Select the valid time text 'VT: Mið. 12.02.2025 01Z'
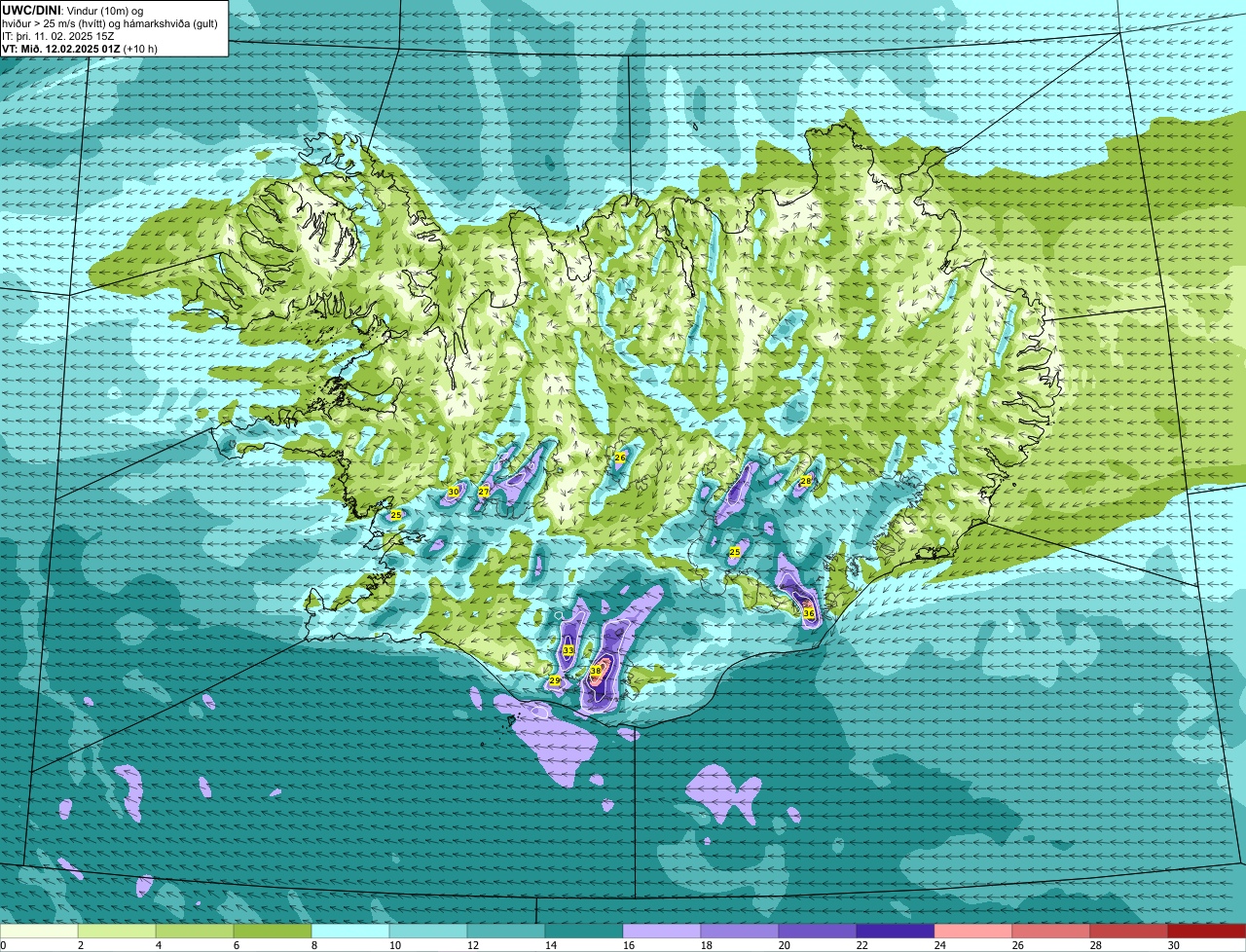This screenshot has width=1246, height=952. (x=60, y=48)
